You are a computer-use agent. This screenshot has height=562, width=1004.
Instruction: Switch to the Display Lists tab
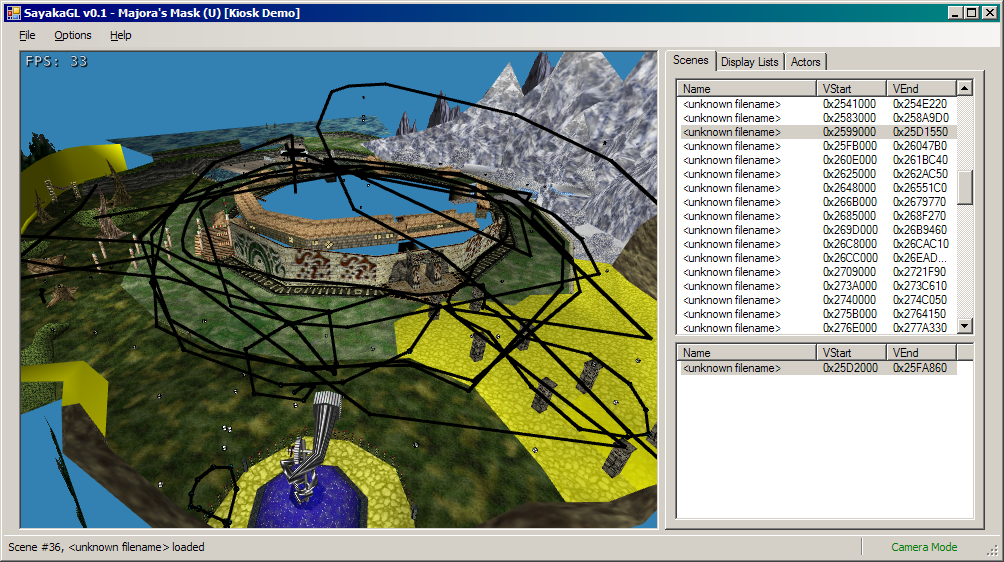coord(749,62)
